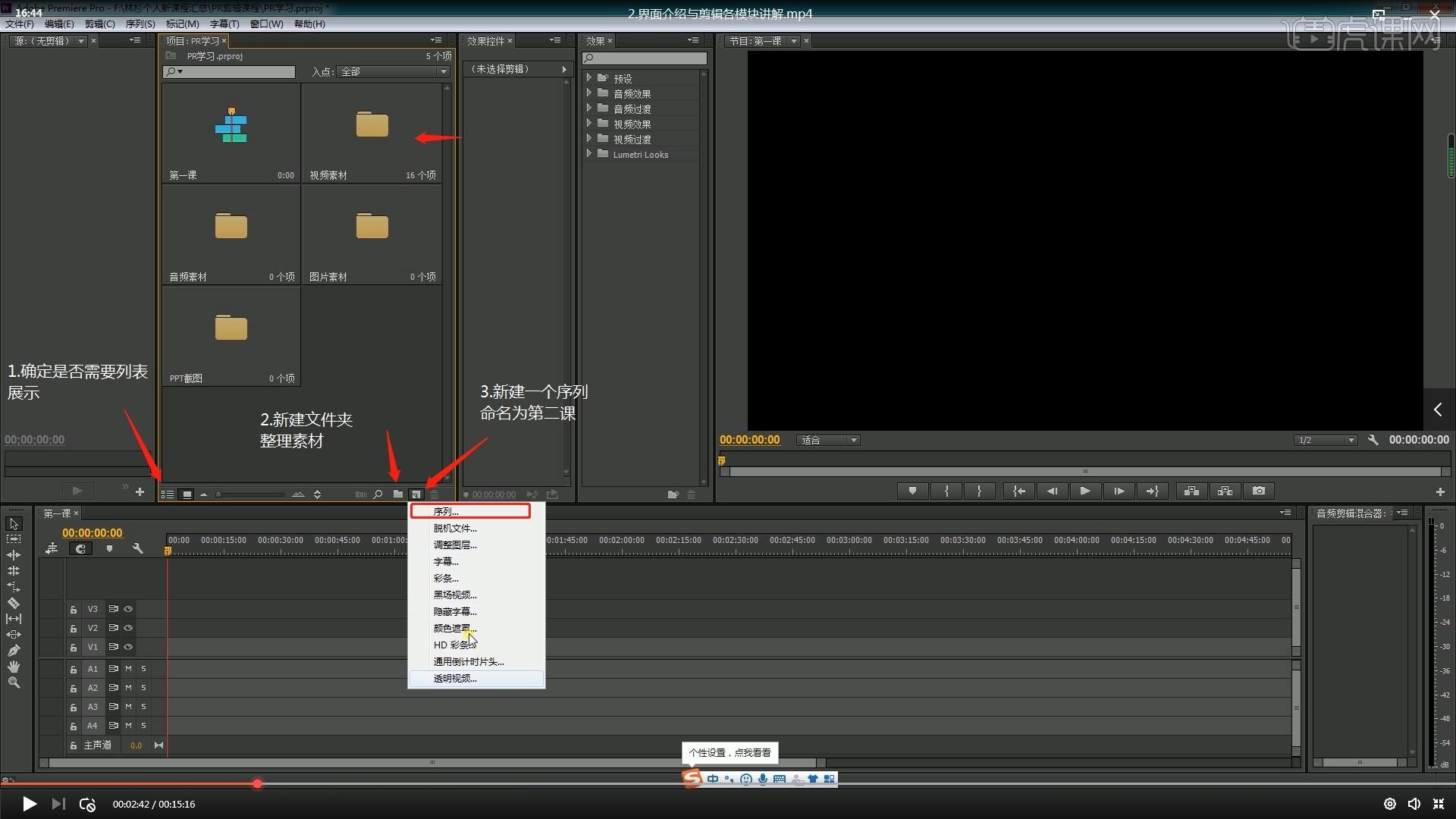
Task: Switch project panel to list view
Action: pos(168,494)
